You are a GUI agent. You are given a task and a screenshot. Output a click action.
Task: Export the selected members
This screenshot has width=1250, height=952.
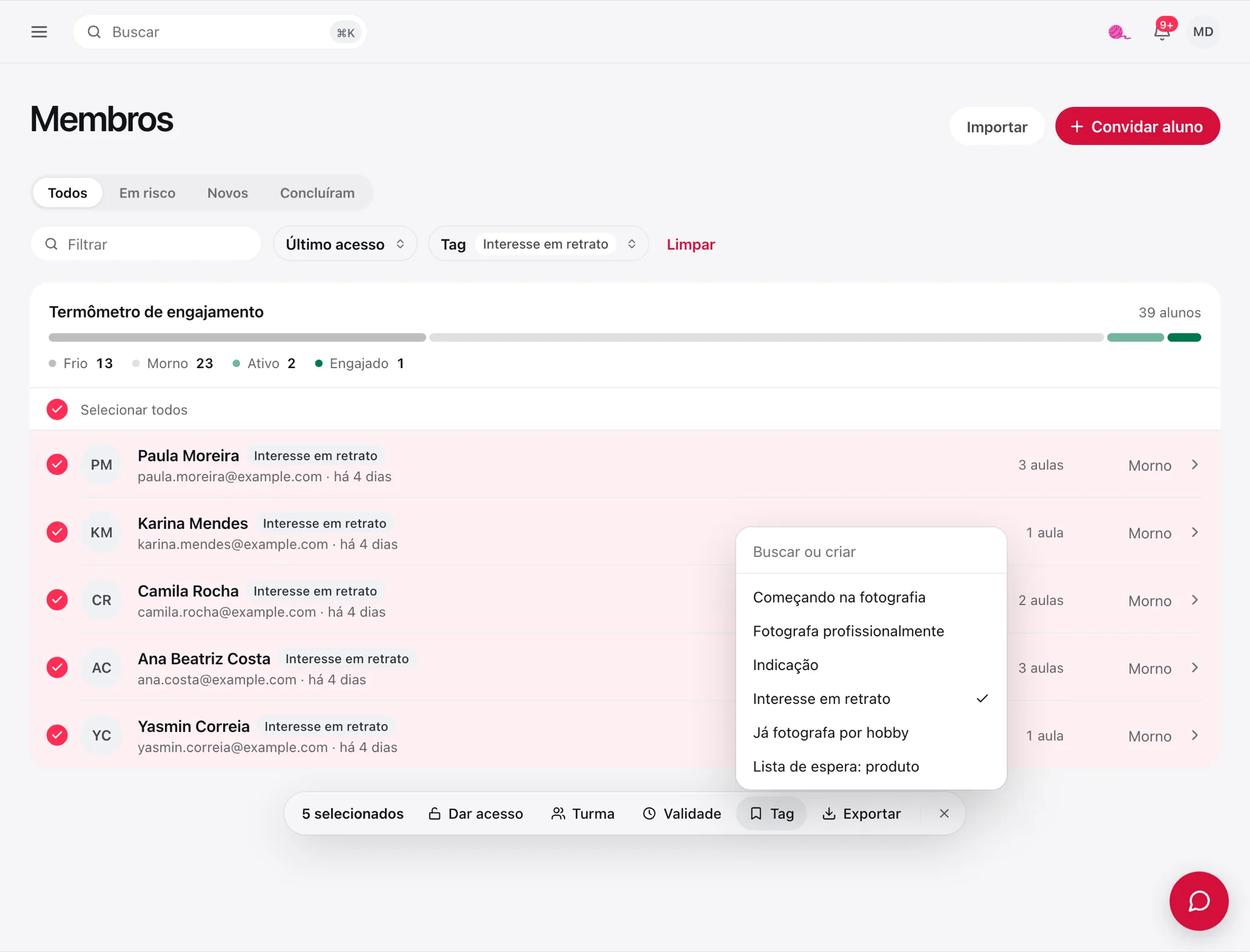pos(861,813)
